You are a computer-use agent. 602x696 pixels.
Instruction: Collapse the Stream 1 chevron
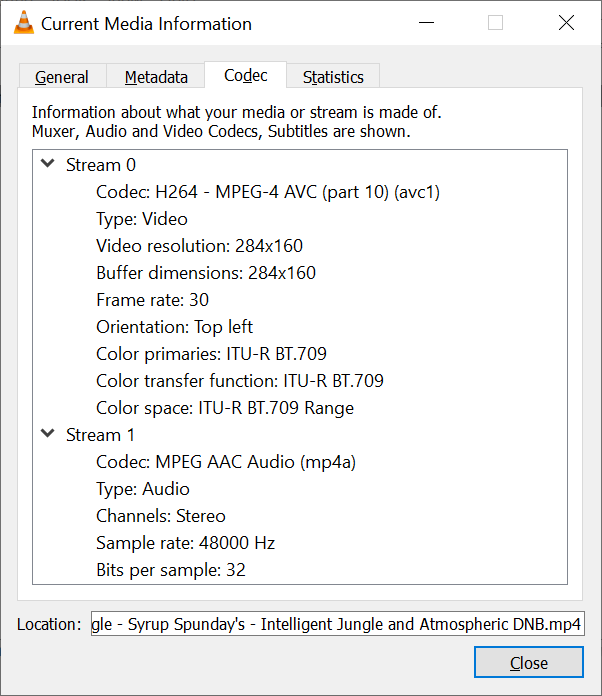[x=48, y=433]
